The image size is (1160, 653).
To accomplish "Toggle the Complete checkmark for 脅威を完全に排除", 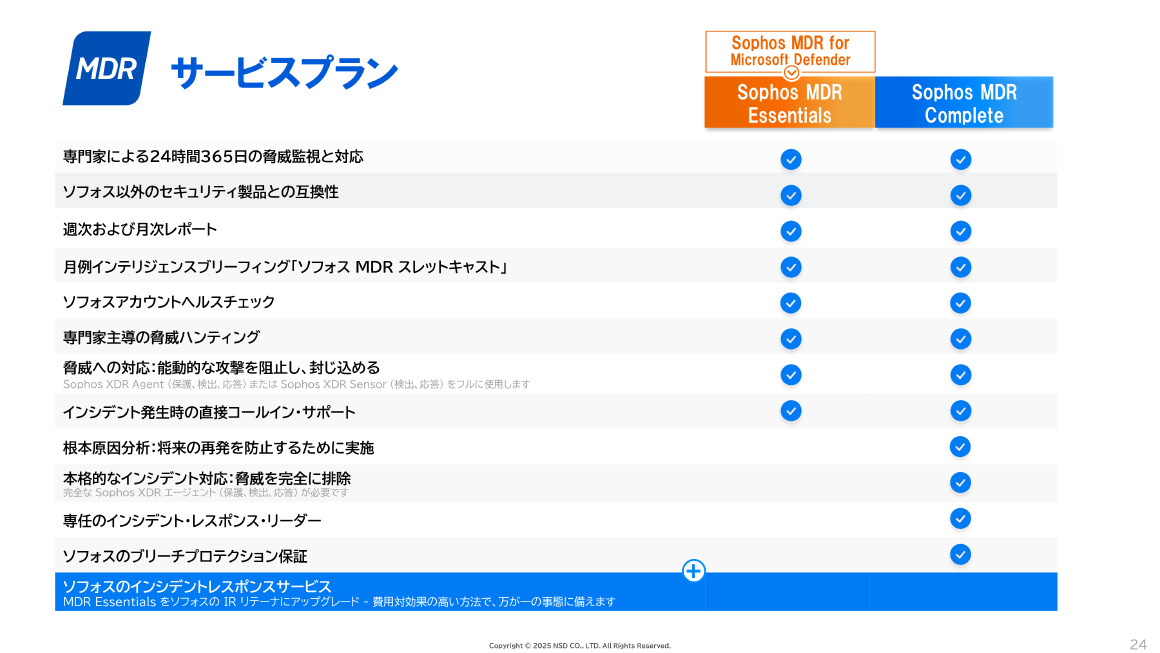I will (x=960, y=482).
